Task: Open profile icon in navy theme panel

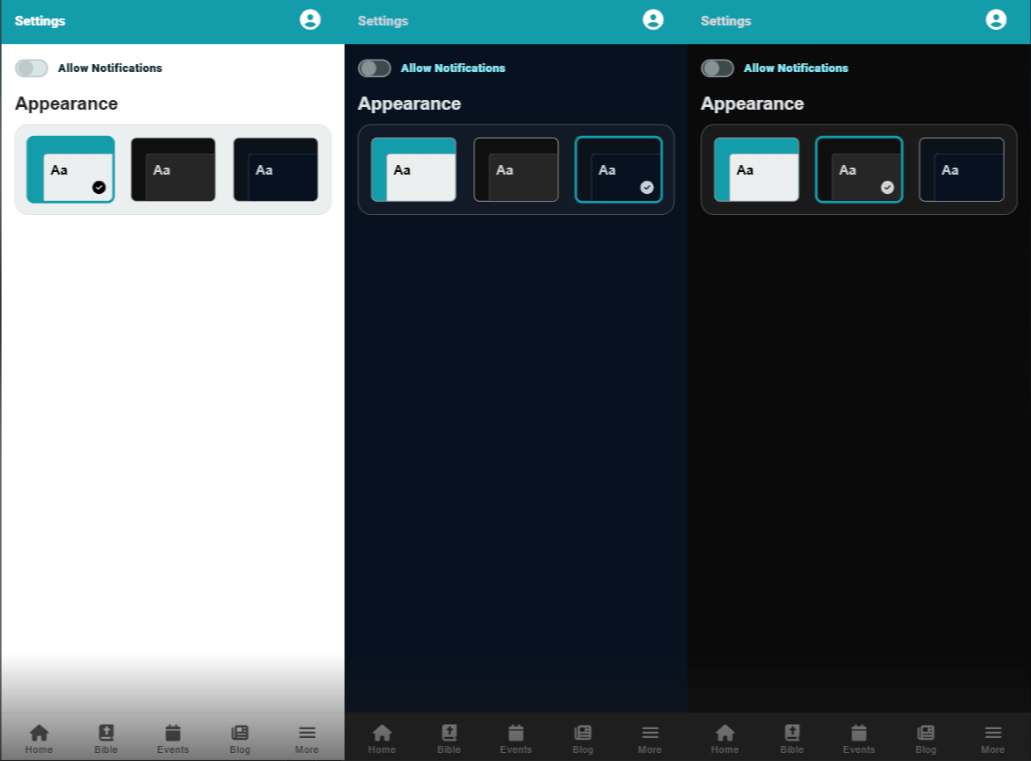Action: pyautogui.click(x=653, y=20)
